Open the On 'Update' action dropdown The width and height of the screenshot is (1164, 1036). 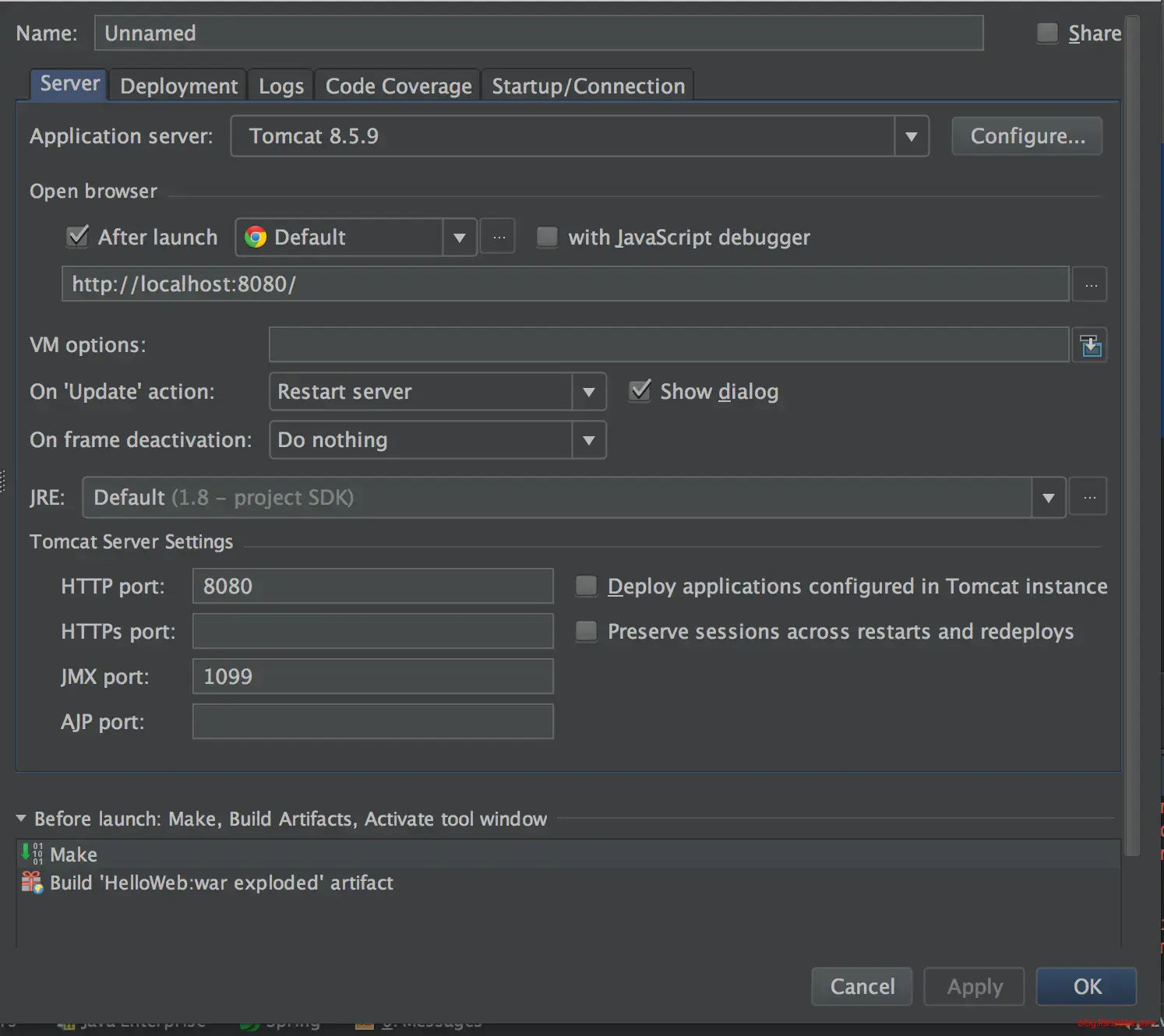pyautogui.click(x=589, y=392)
